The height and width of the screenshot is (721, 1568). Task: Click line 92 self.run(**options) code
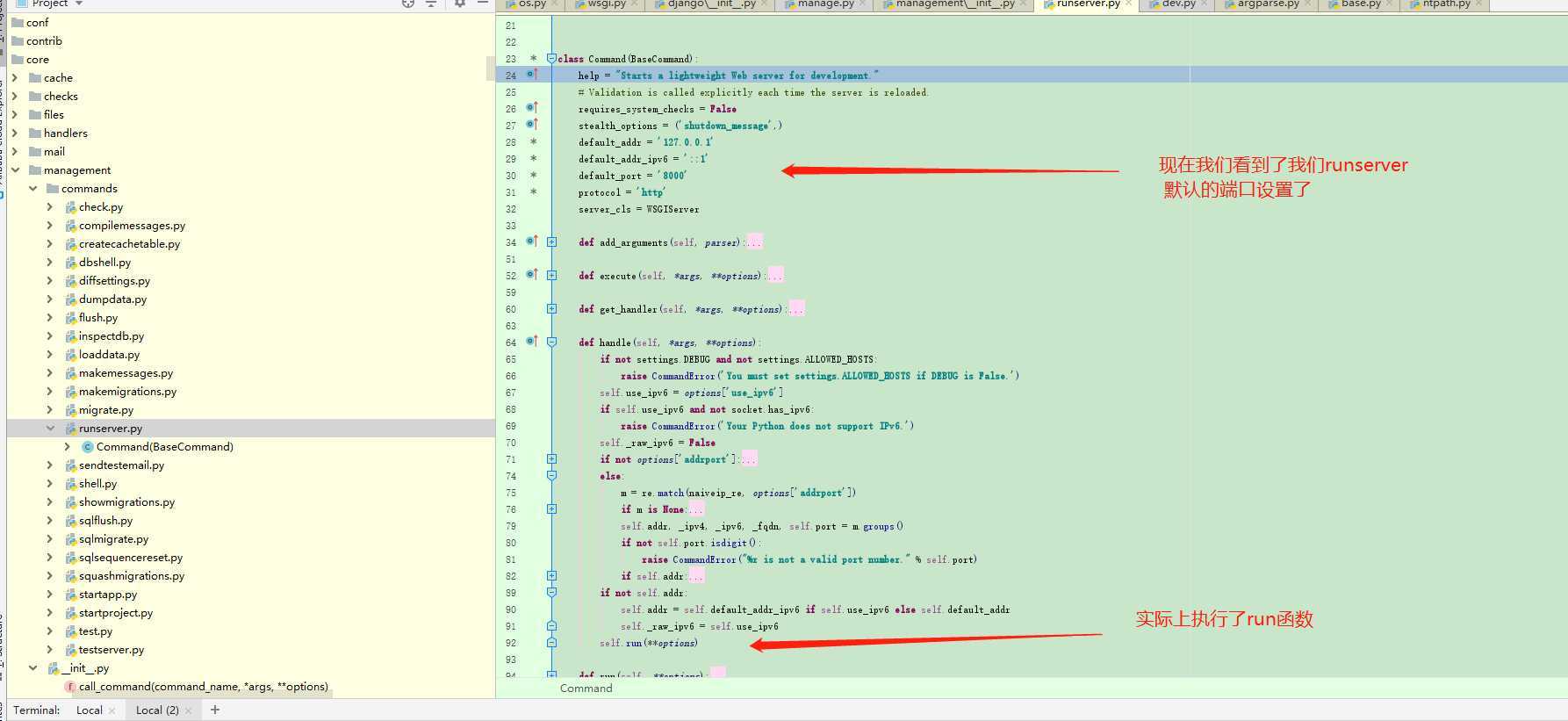[x=649, y=643]
